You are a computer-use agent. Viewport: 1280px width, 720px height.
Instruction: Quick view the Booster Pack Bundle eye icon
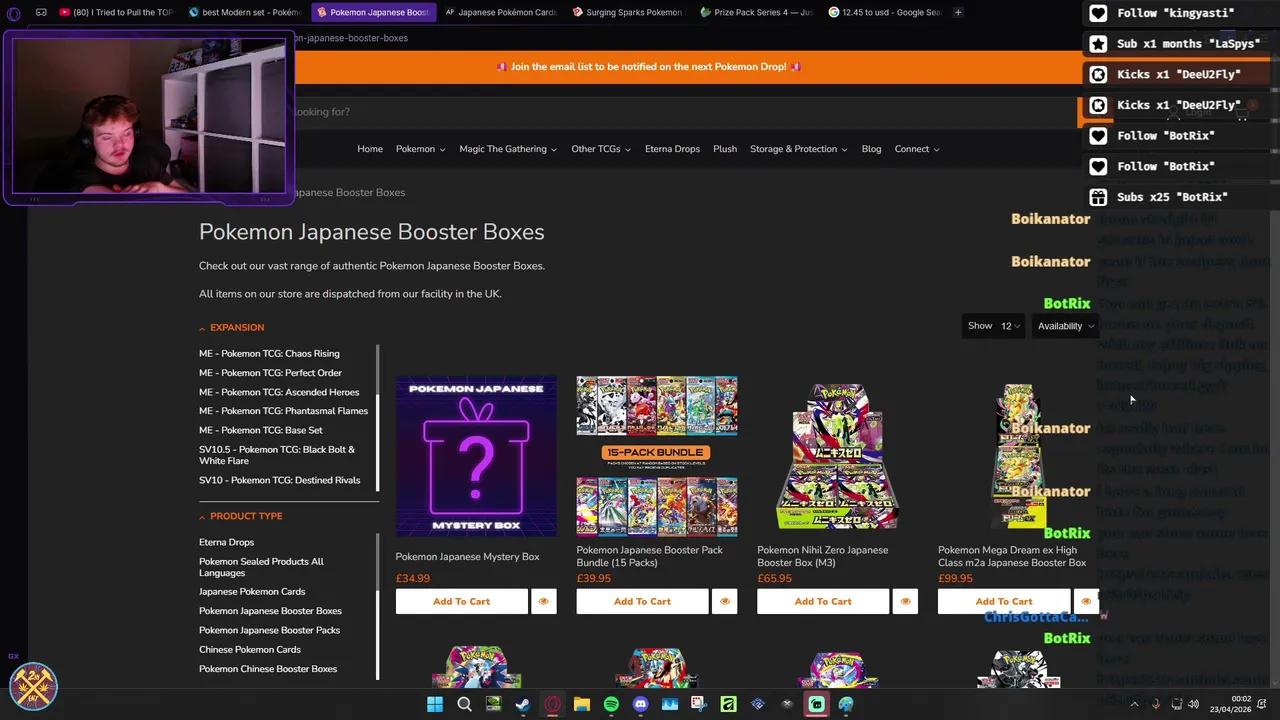(725, 602)
